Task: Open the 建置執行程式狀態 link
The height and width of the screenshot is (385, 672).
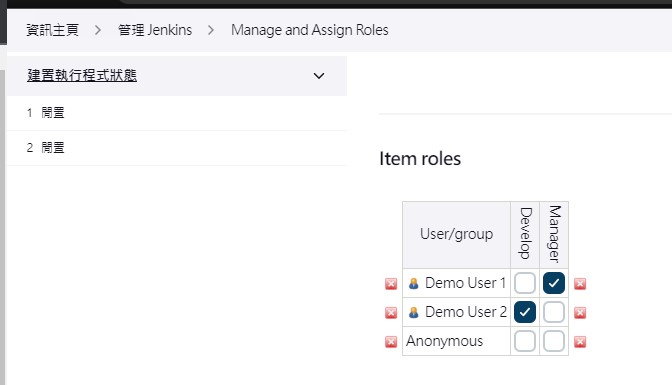Action: coord(82,75)
